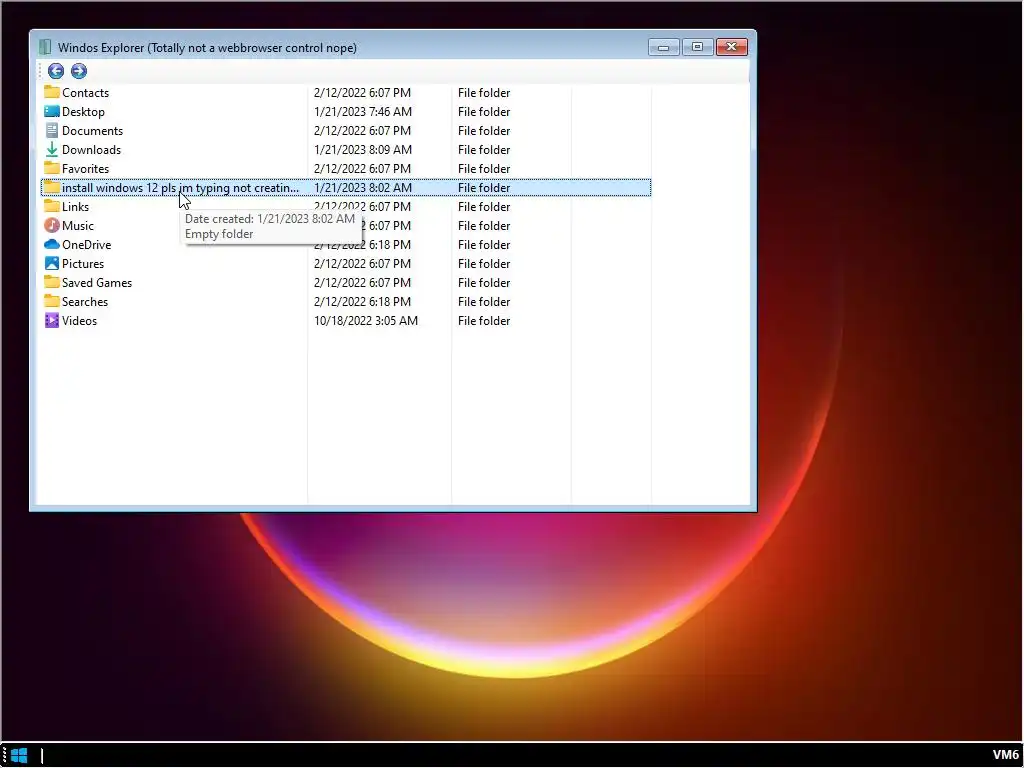Click date 2/12/2022 6:07 PM of Documents
The image size is (1024, 768).
pos(362,131)
